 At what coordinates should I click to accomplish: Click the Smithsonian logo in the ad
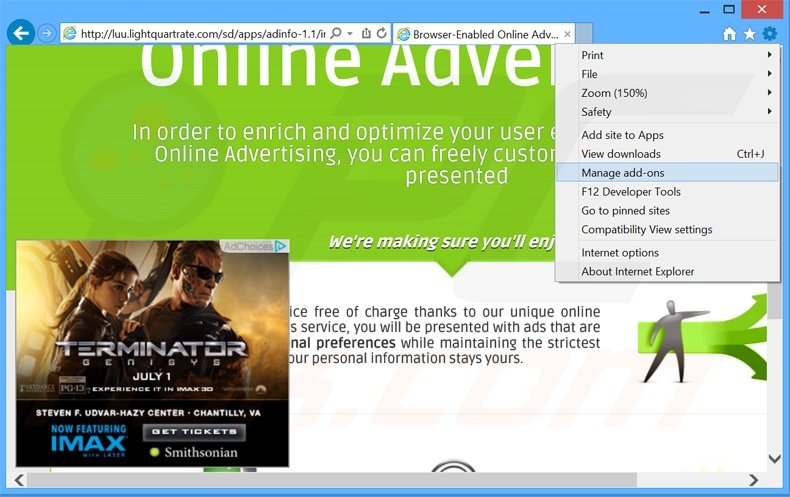194,452
